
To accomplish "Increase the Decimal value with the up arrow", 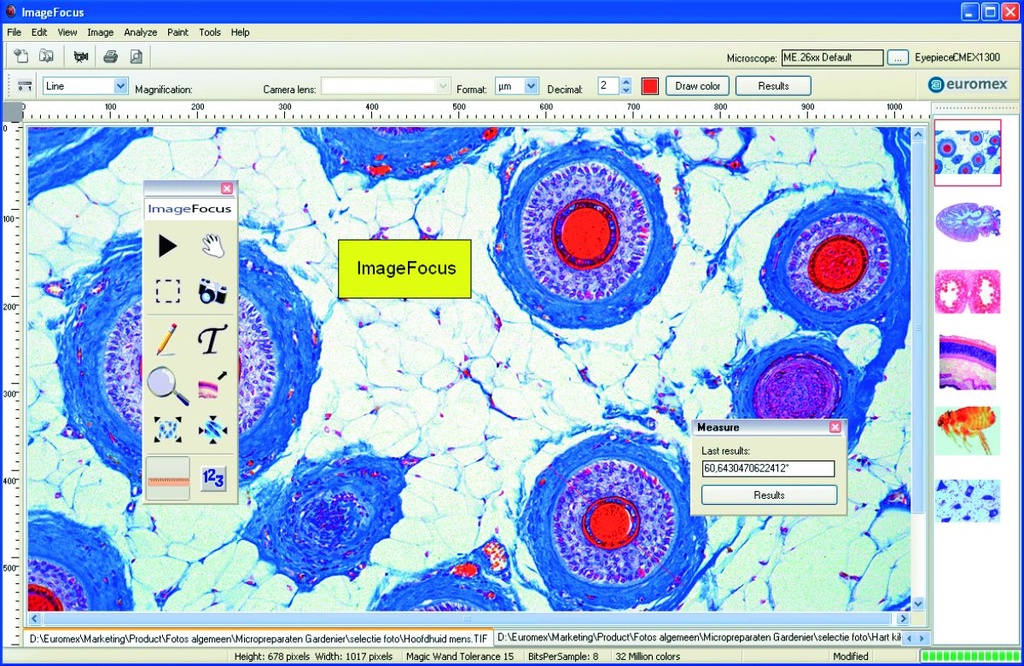I will (x=626, y=82).
